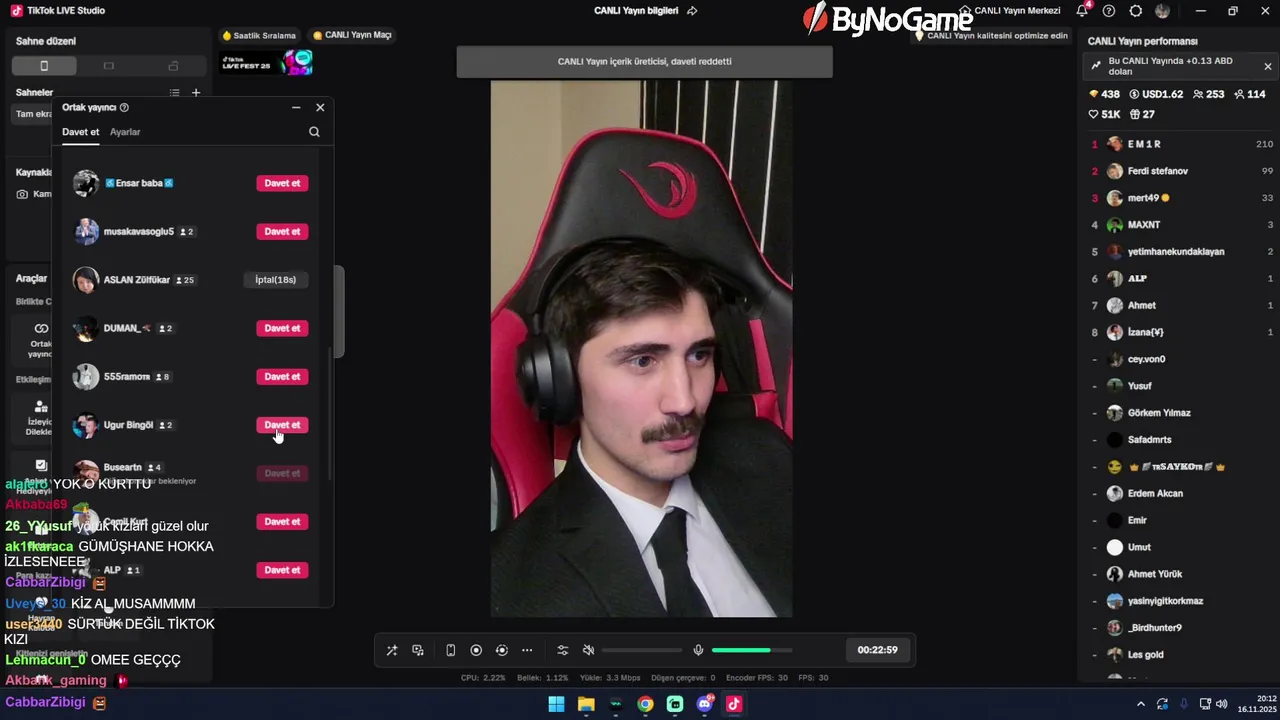Select viewer Ferdi stefanov in ranking
The image size is (1280, 720).
pyautogui.click(x=1180, y=171)
